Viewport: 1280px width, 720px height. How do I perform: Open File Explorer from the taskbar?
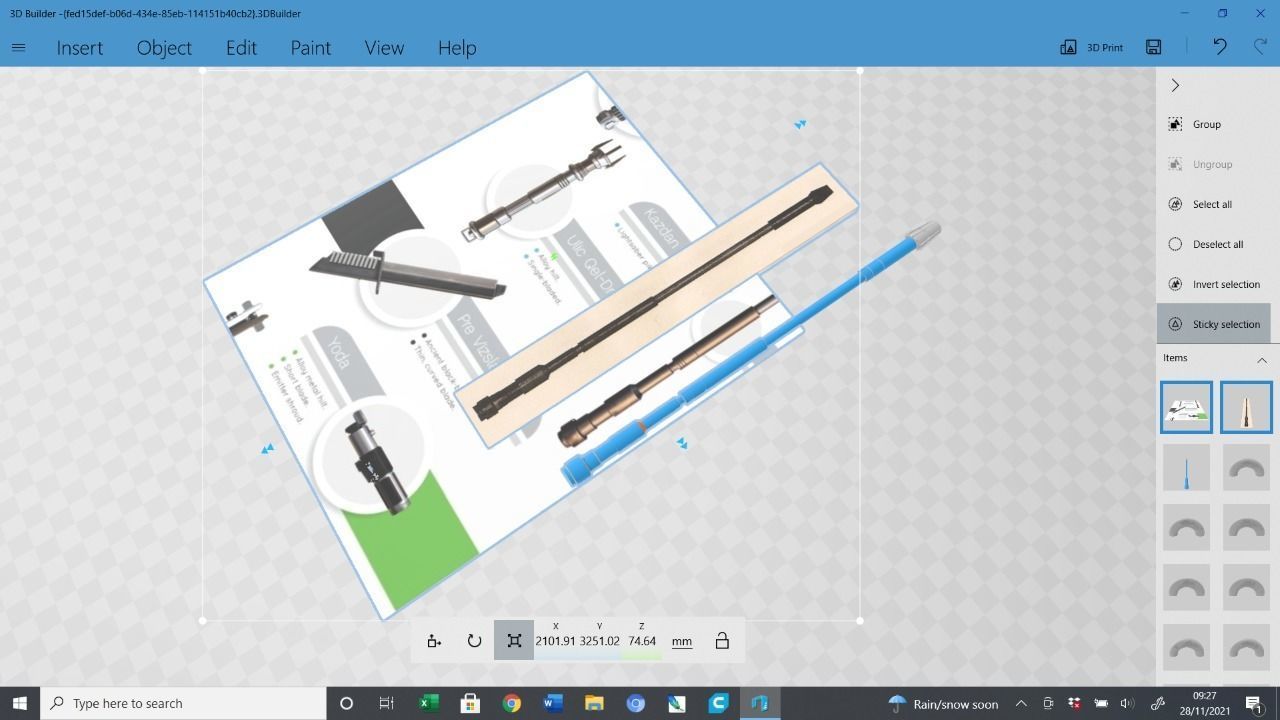(x=594, y=703)
